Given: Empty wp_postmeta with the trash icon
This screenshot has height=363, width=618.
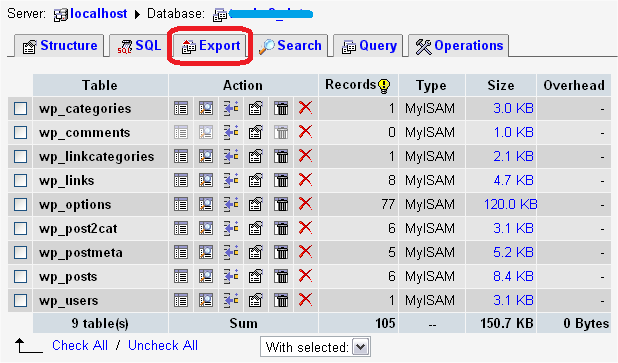Looking at the screenshot, I should pyautogui.click(x=281, y=252).
